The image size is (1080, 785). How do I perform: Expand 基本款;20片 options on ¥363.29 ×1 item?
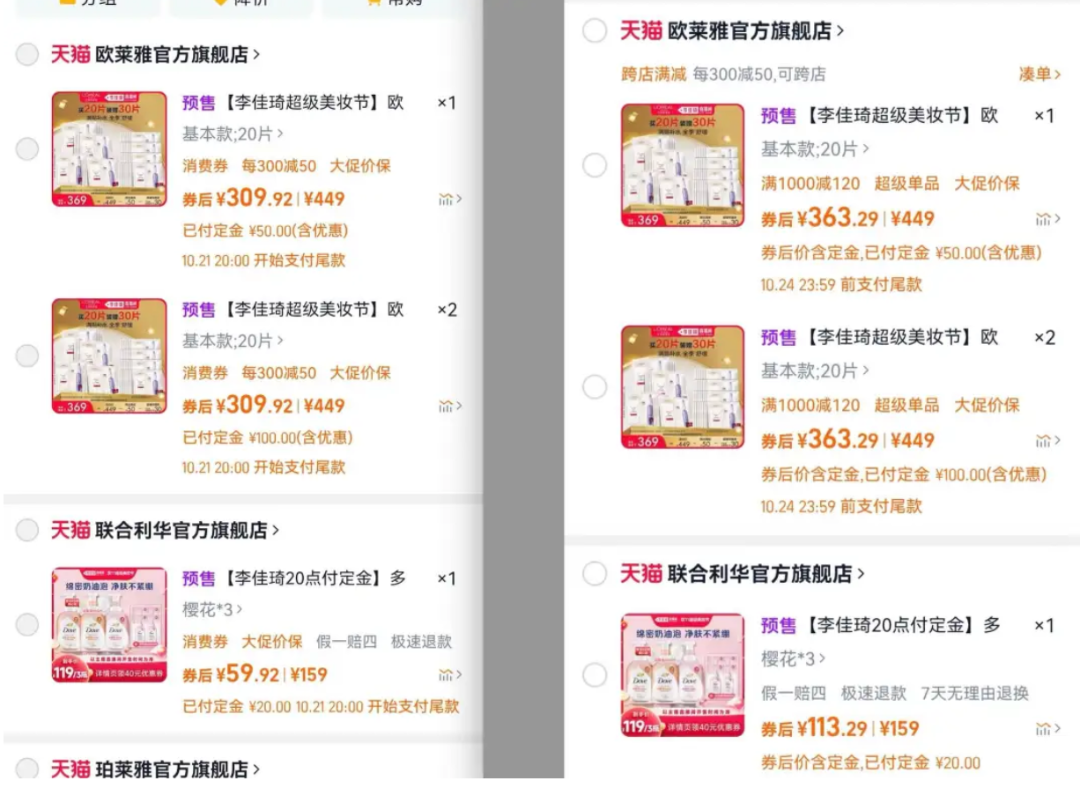click(815, 149)
